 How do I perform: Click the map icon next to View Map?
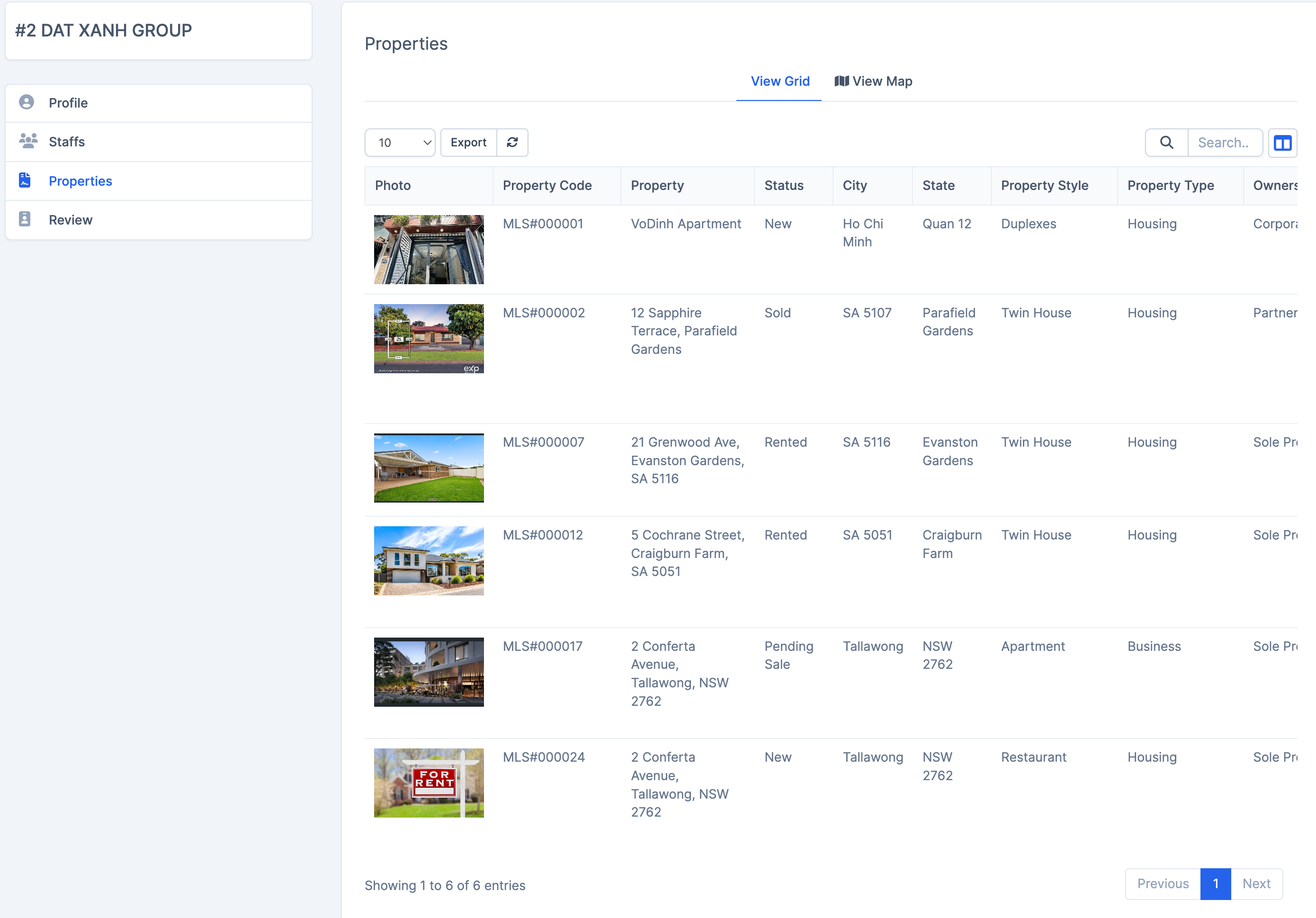point(842,81)
